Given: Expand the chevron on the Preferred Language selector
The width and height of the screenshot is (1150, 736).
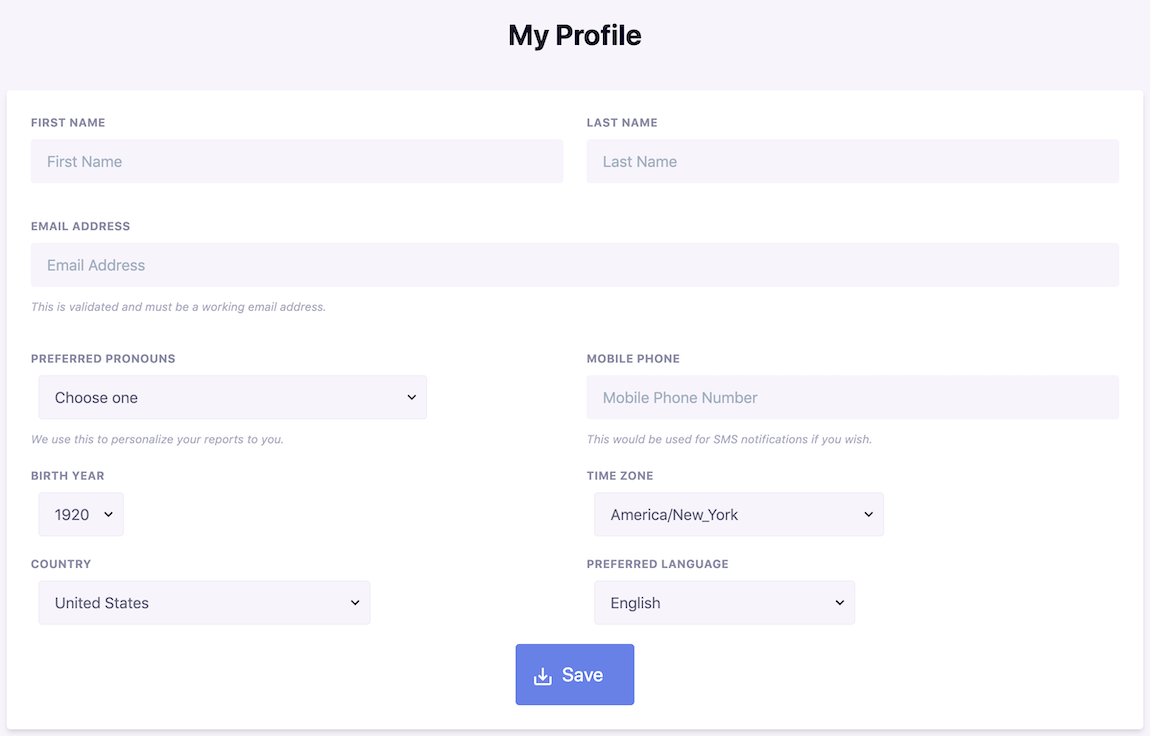Looking at the screenshot, I should 840,602.
